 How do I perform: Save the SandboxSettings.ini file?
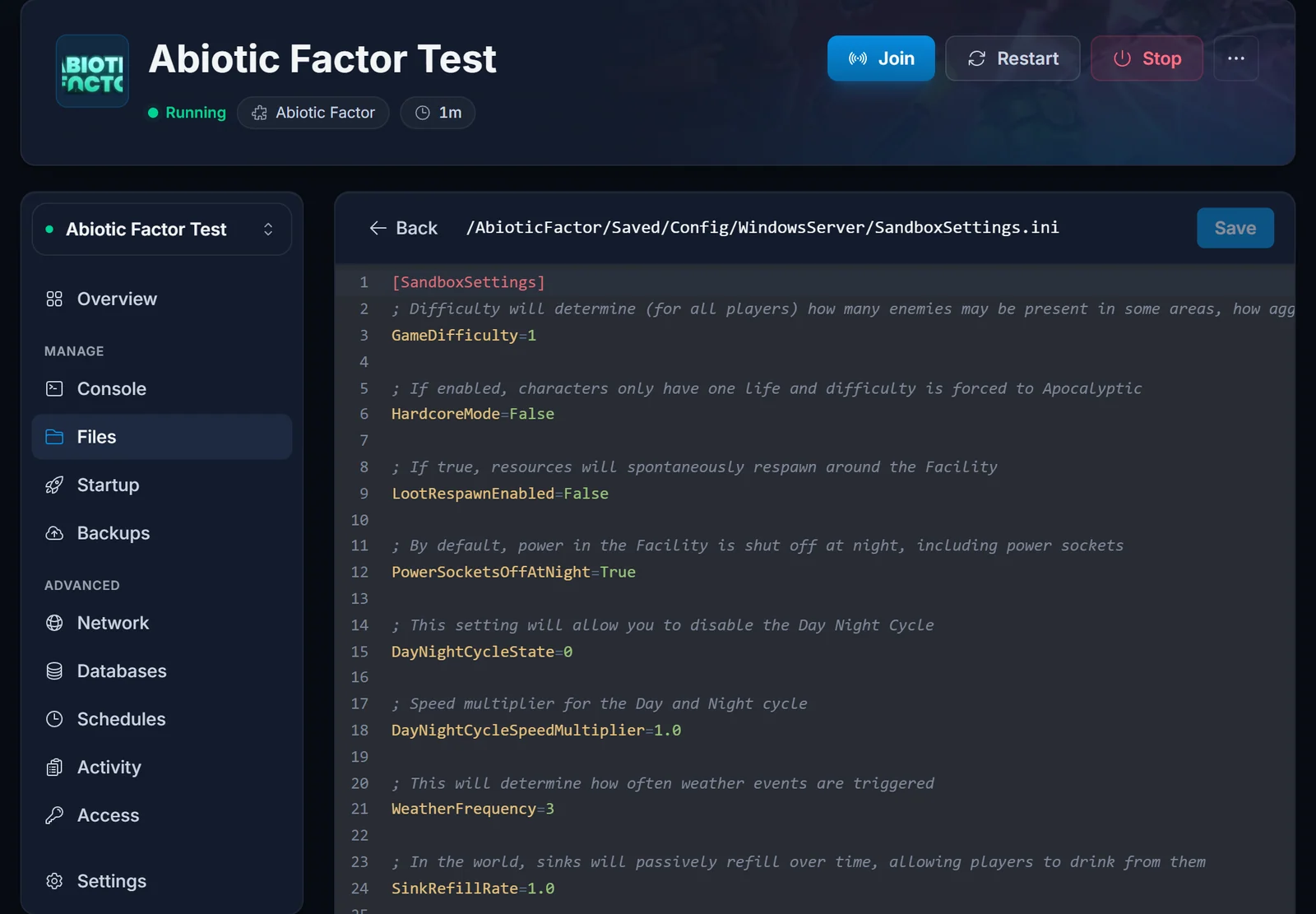pyautogui.click(x=1235, y=228)
